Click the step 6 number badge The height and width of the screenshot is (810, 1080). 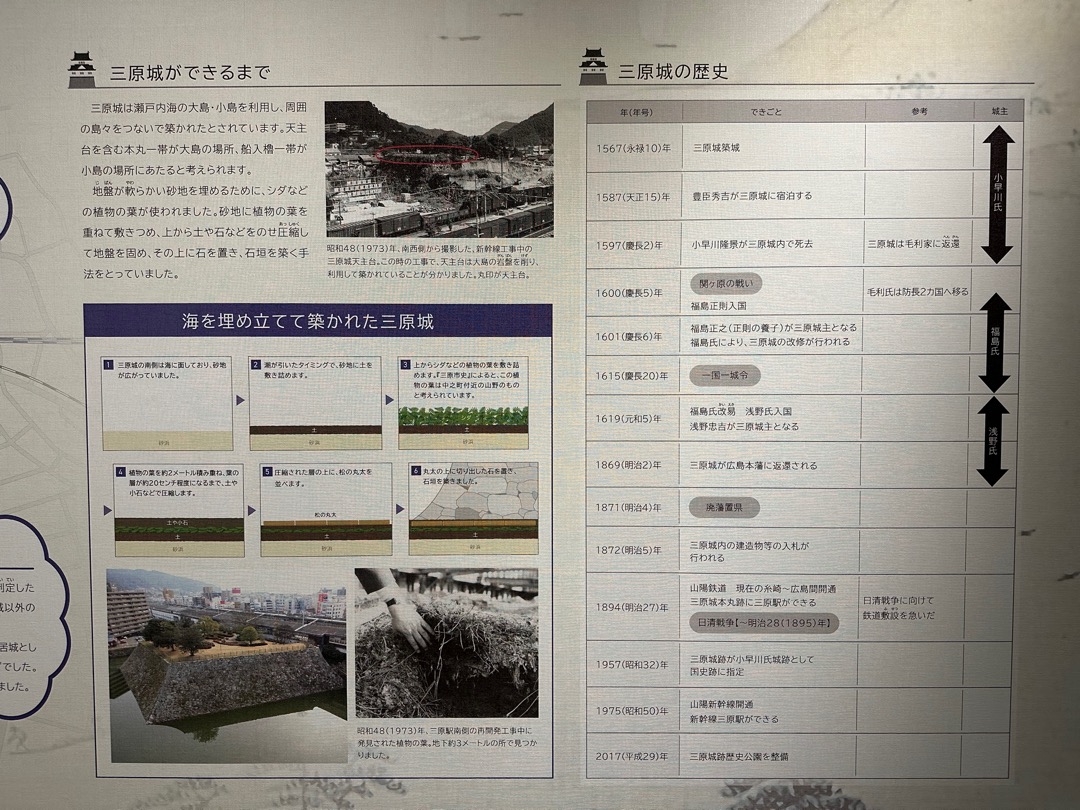coord(415,471)
